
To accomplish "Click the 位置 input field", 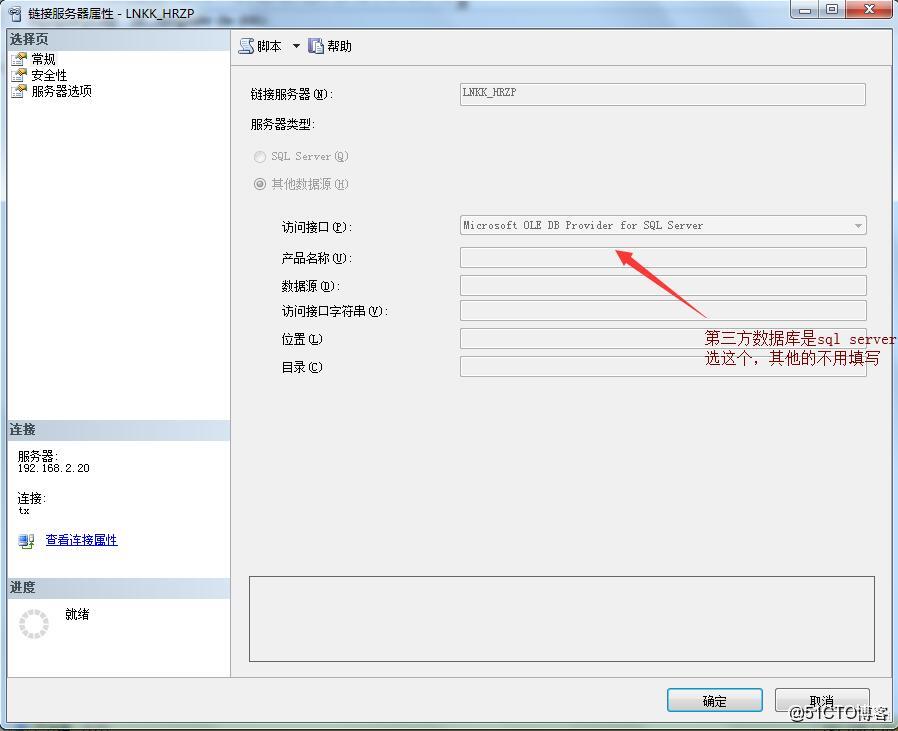I will coord(663,339).
